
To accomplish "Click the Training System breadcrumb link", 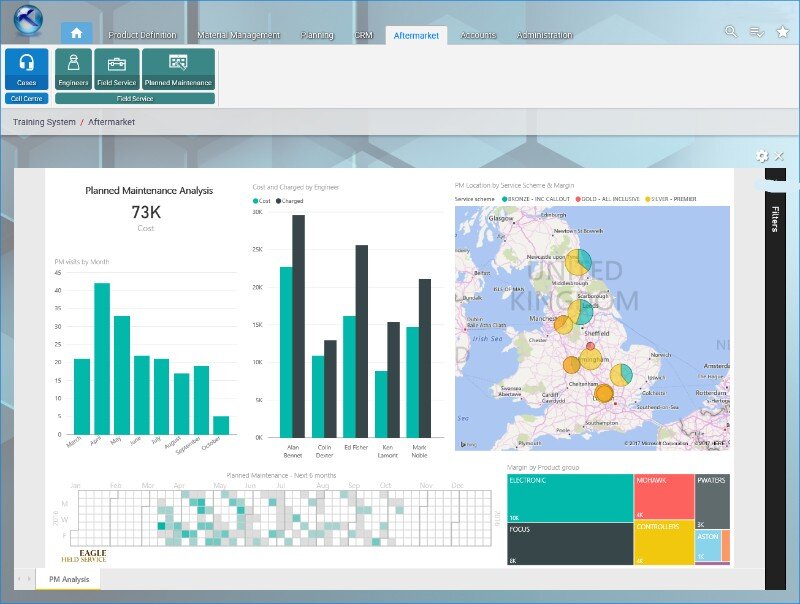I will (44, 122).
